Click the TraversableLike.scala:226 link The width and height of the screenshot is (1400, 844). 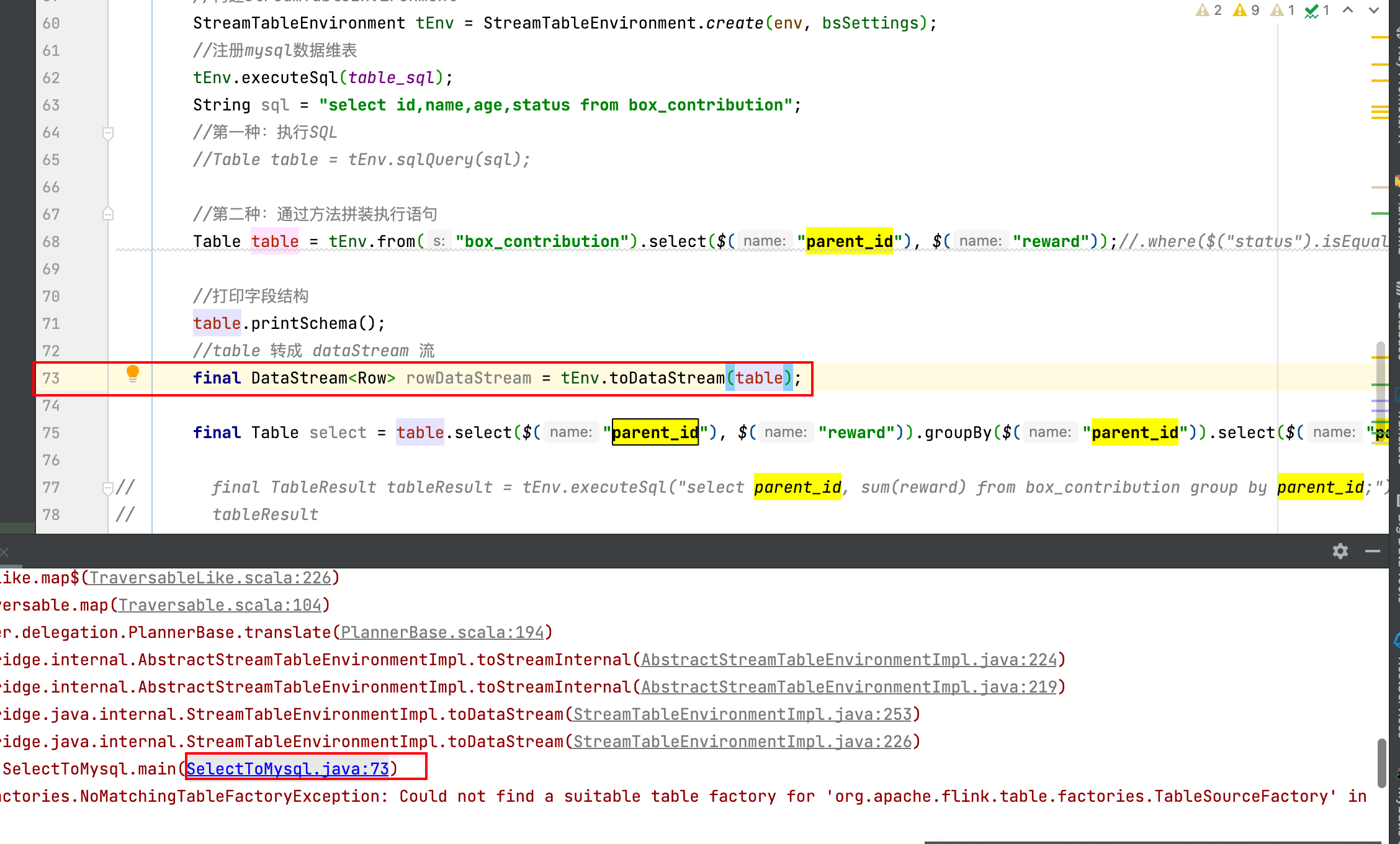pyautogui.click(x=210, y=578)
